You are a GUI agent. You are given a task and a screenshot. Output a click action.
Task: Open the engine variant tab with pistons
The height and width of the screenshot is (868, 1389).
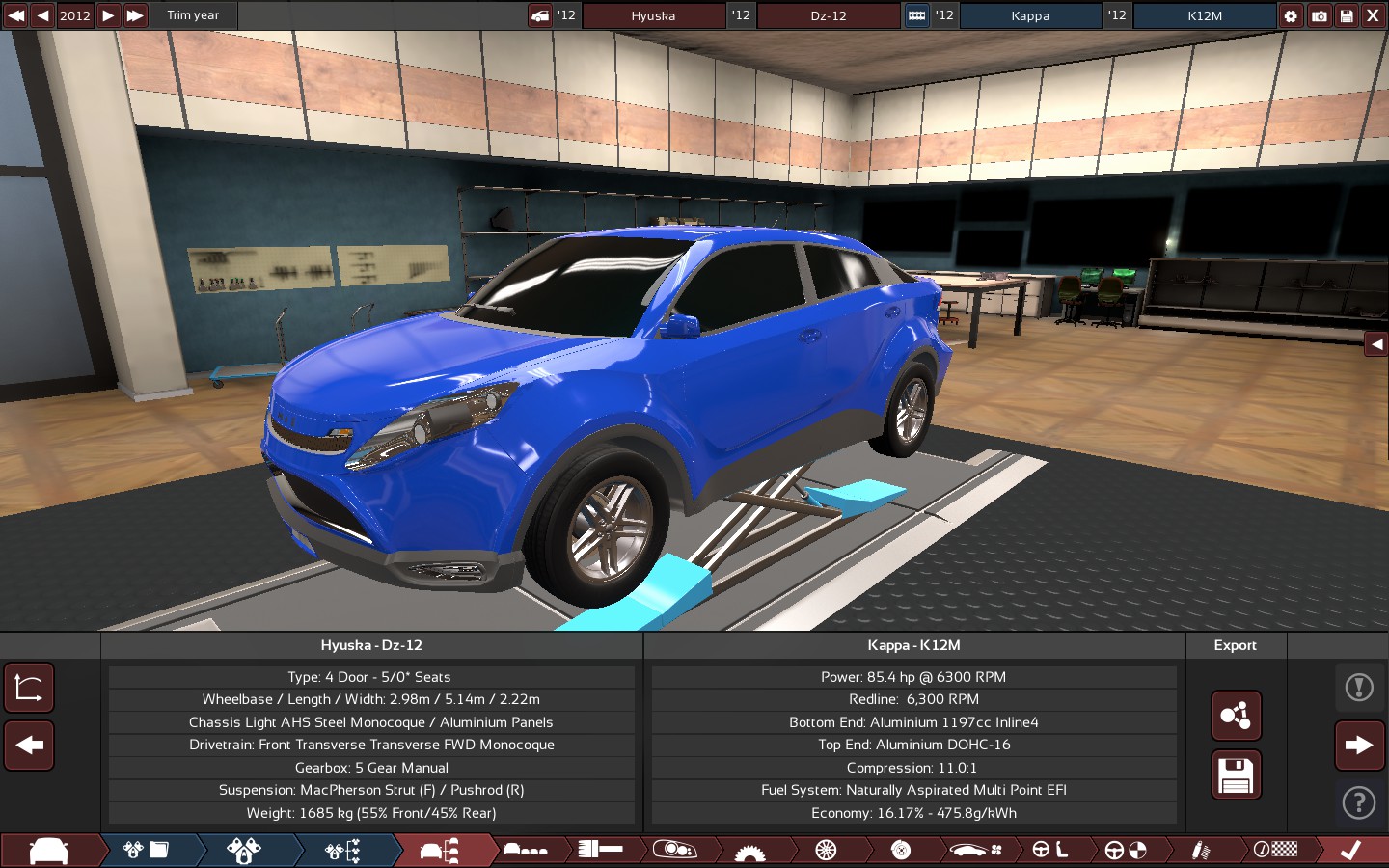click(x=244, y=851)
